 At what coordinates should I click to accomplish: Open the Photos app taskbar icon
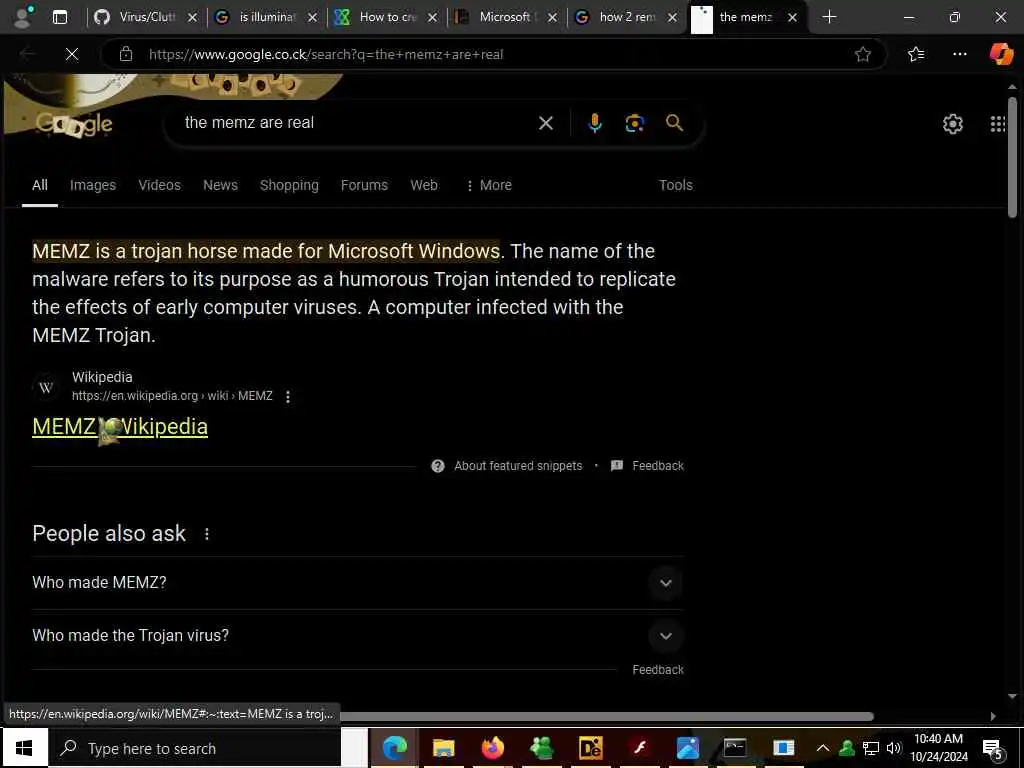coord(687,748)
